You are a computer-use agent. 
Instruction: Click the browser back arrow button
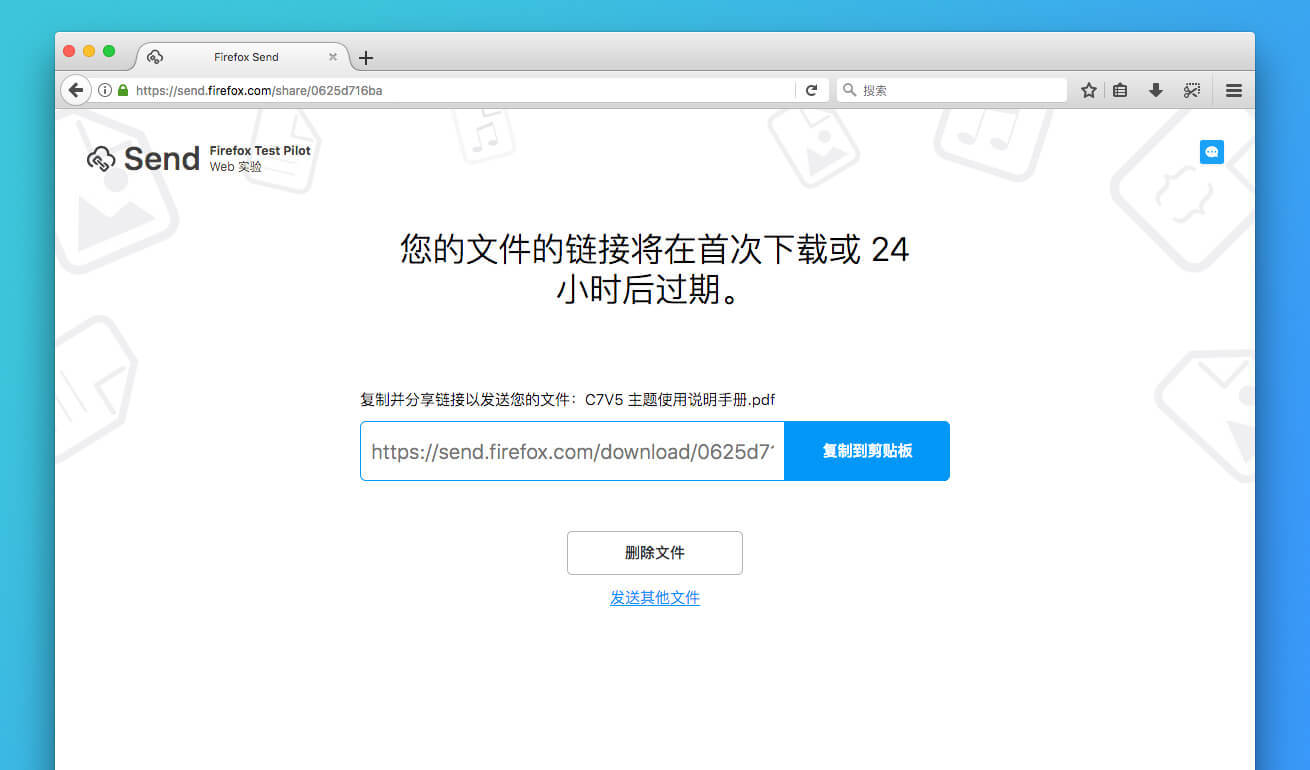(76, 90)
